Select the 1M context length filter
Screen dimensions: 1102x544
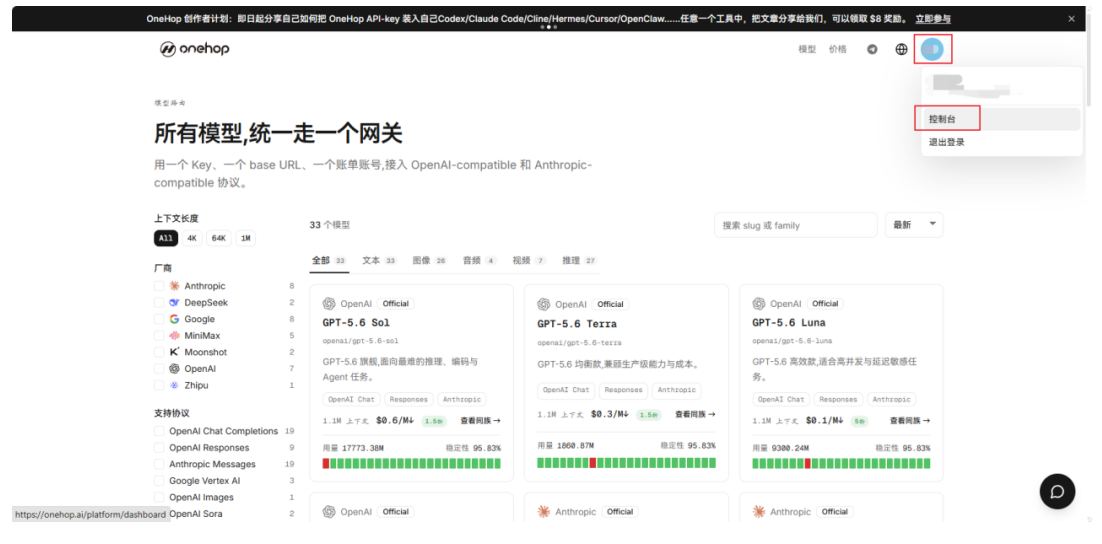[245, 238]
